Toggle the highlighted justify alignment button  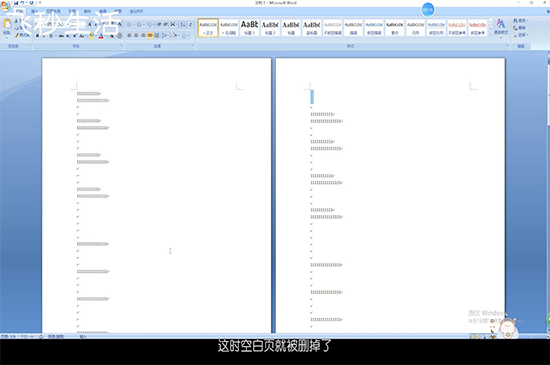[x=150, y=35]
